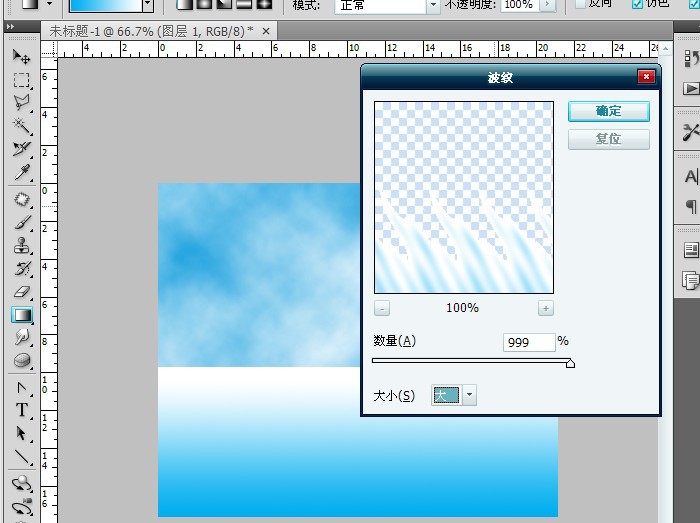
Task: Select the Eraser tool
Action: (x=22, y=292)
